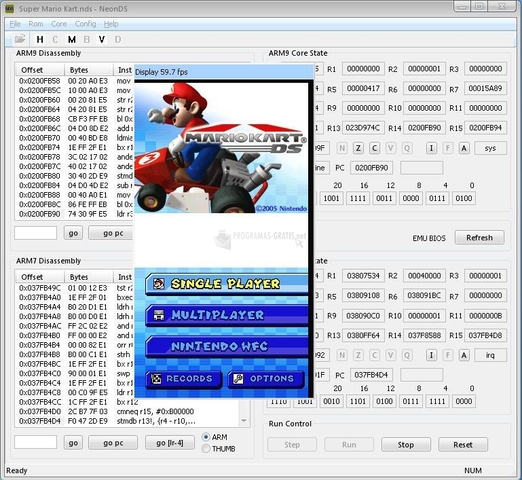Click ARM9 go pc button
This screenshot has height=480, width=522.
tap(111, 233)
